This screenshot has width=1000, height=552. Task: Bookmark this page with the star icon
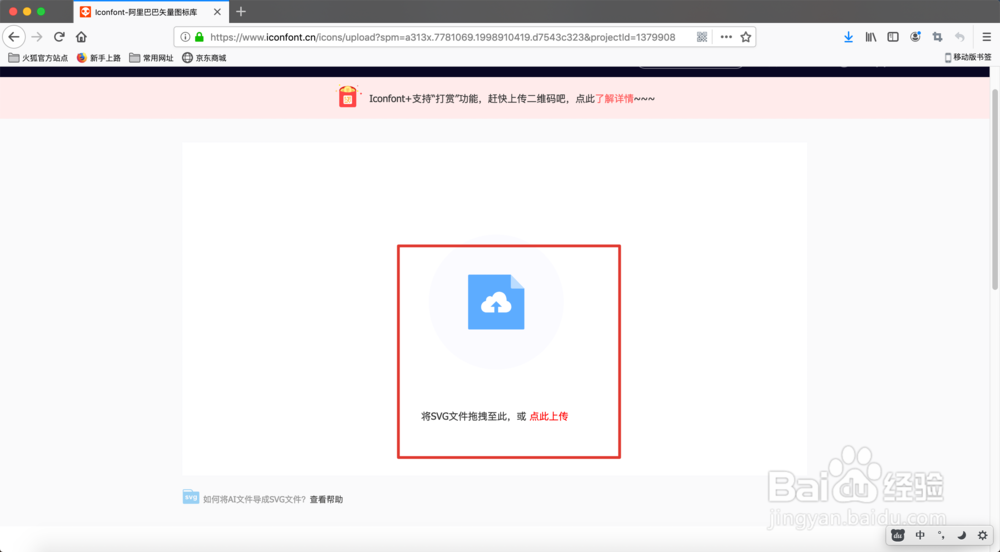(x=746, y=37)
